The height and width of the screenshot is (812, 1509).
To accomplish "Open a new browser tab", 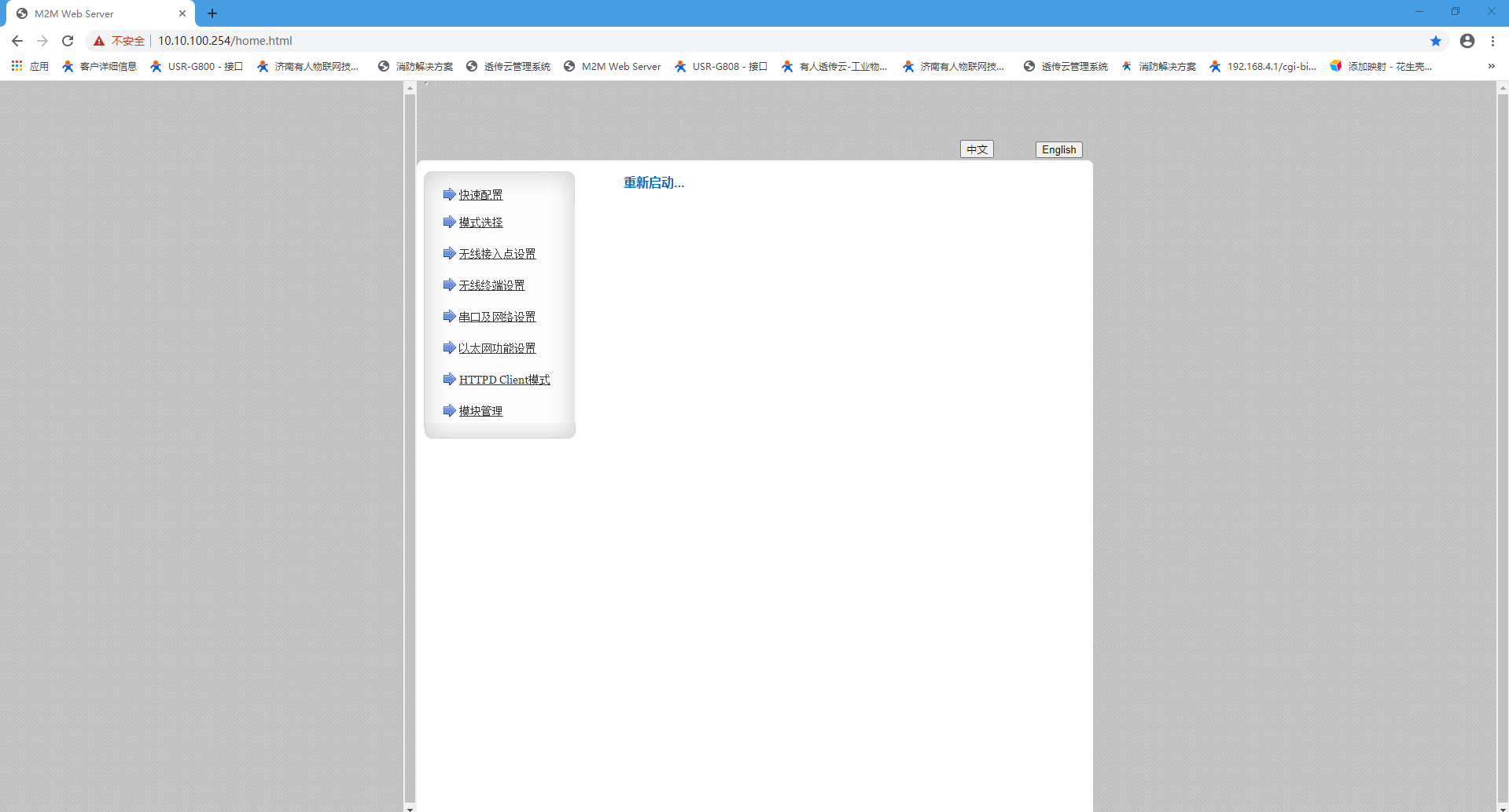I will (x=212, y=13).
